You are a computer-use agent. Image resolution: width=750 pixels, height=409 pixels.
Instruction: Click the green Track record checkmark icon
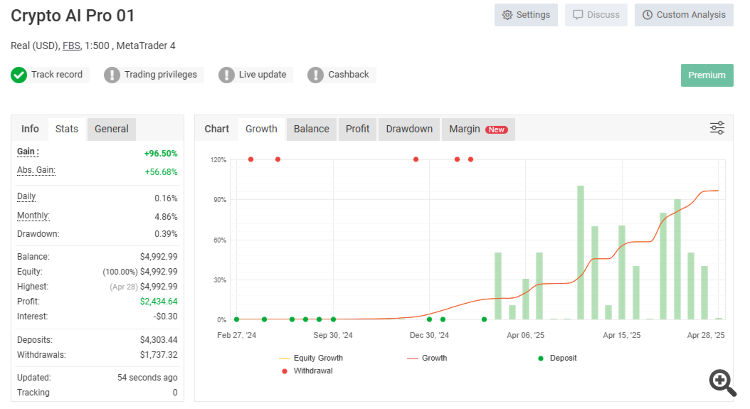click(19, 75)
